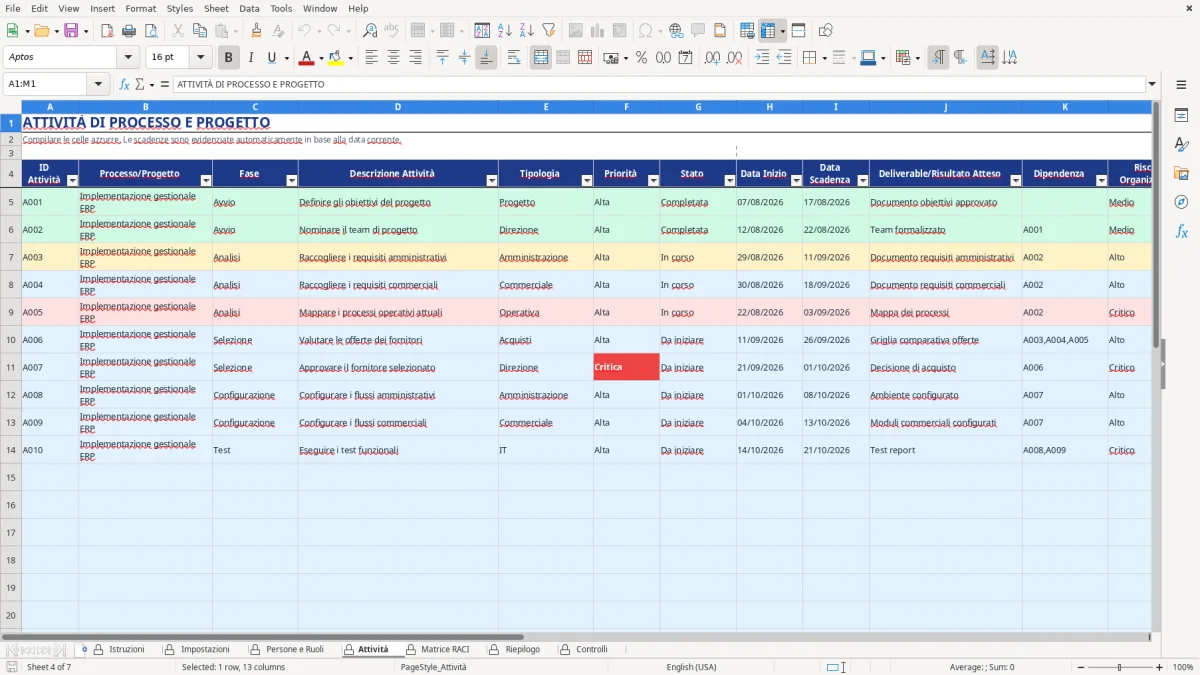The height and width of the screenshot is (675, 1200).
Task: Activate Clone Formatting paintbrush
Action: [256, 31]
